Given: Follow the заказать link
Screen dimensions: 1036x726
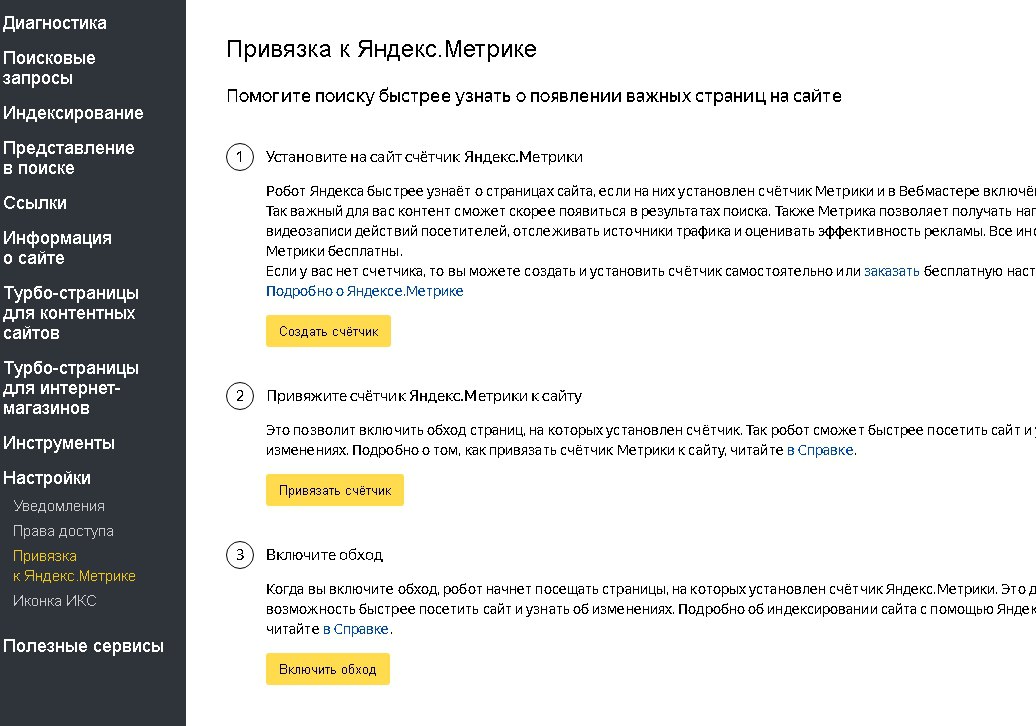Looking at the screenshot, I should (892, 271).
